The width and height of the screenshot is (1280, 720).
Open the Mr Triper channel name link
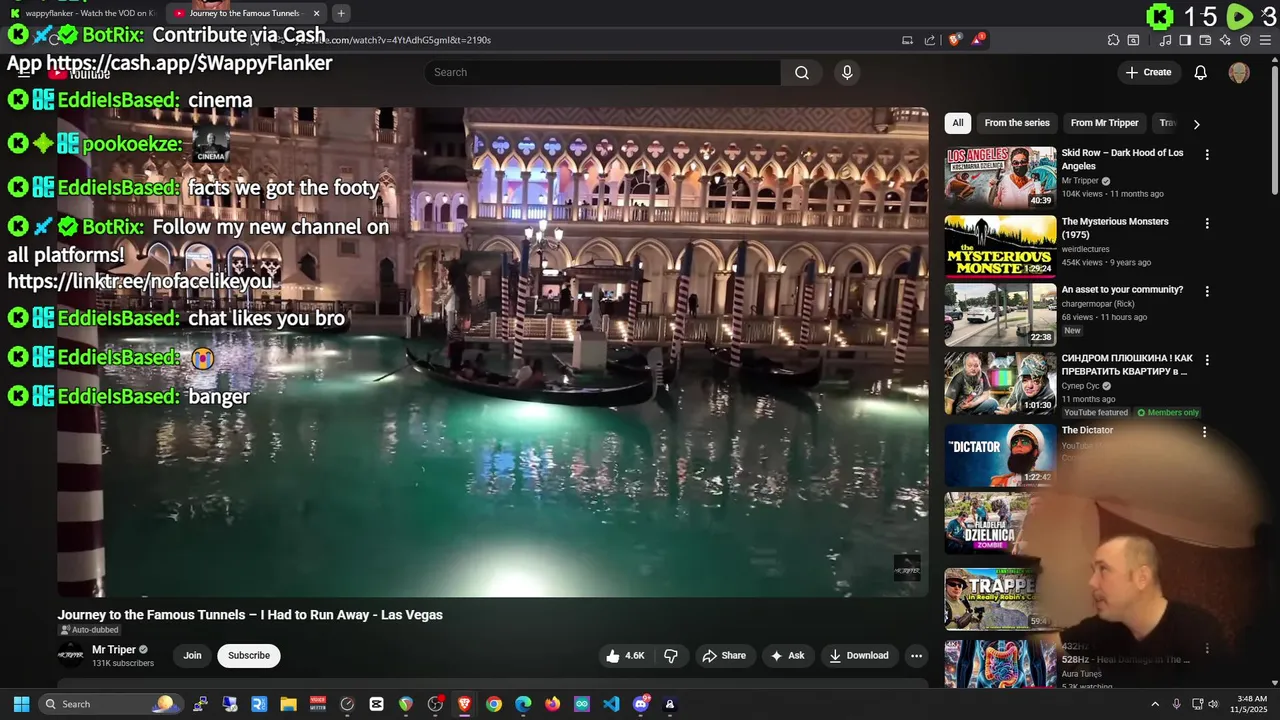(x=114, y=650)
